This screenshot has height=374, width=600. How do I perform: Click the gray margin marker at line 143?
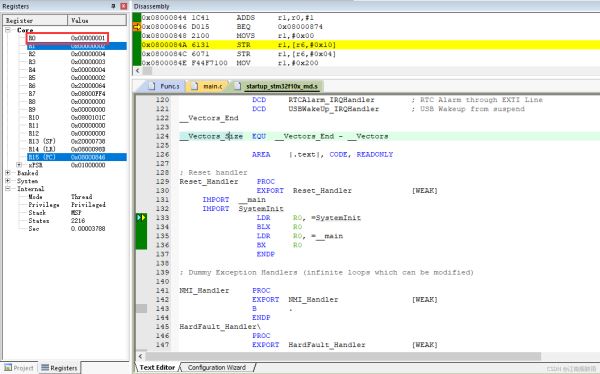(x=141, y=309)
